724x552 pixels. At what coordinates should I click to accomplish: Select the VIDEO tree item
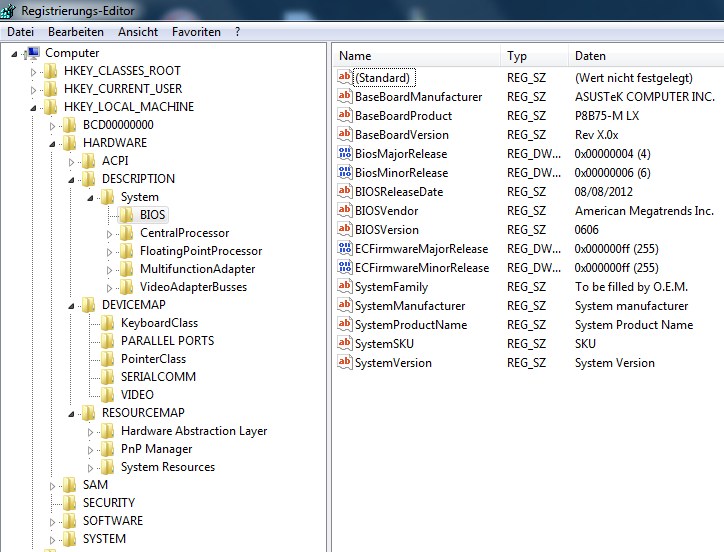(137, 395)
